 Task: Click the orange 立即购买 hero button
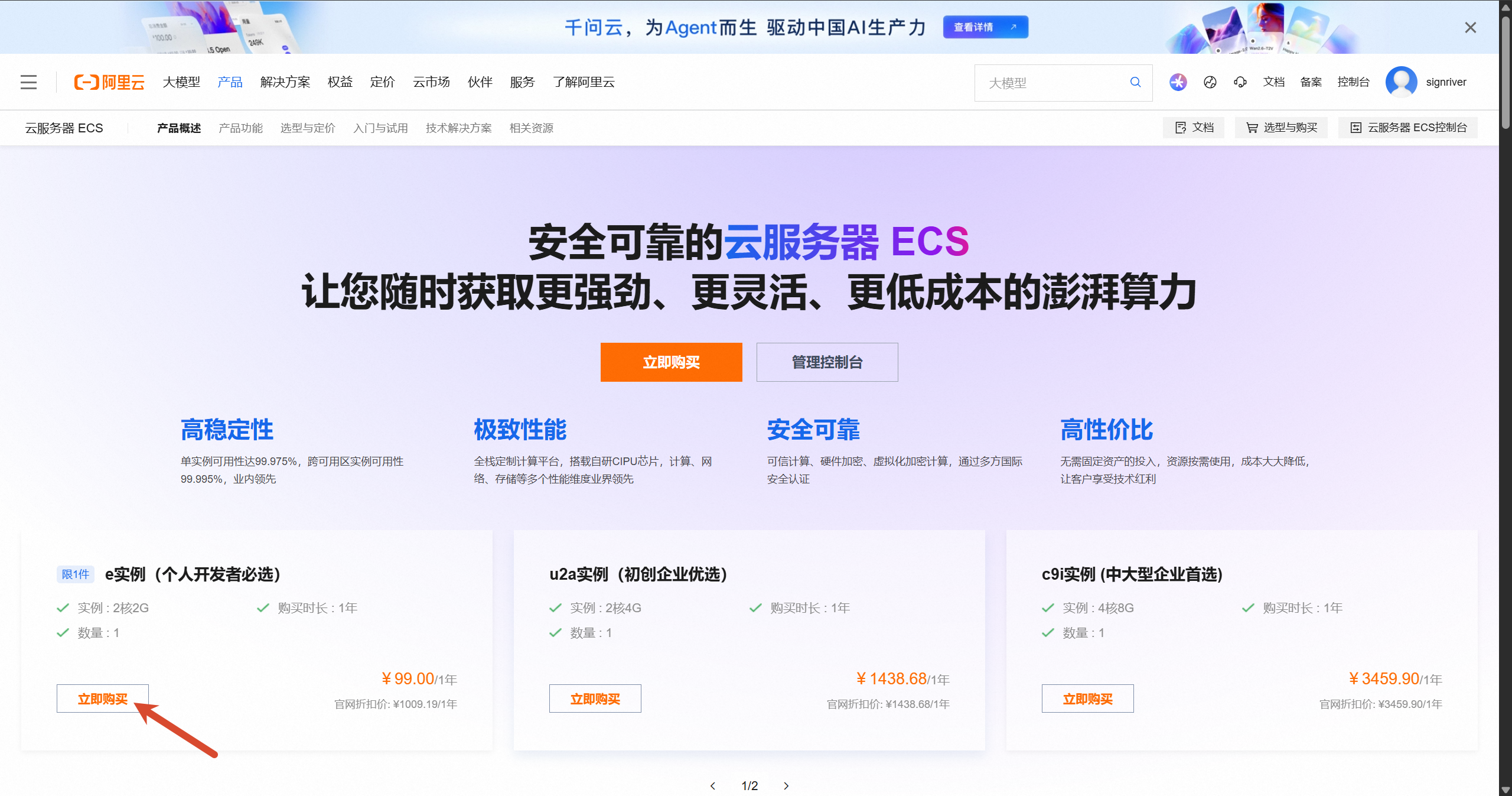(672, 362)
